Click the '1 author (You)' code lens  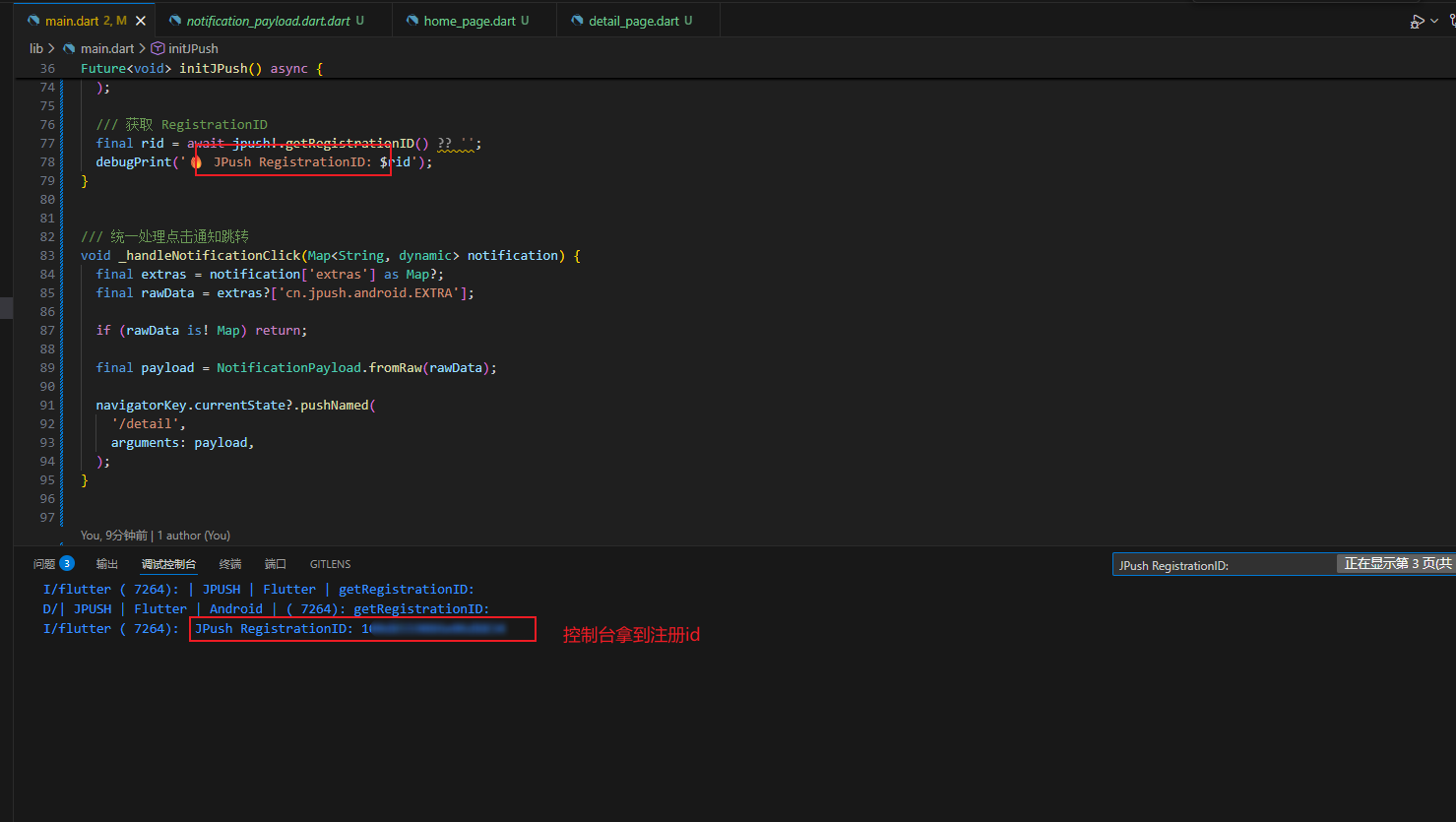click(194, 536)
